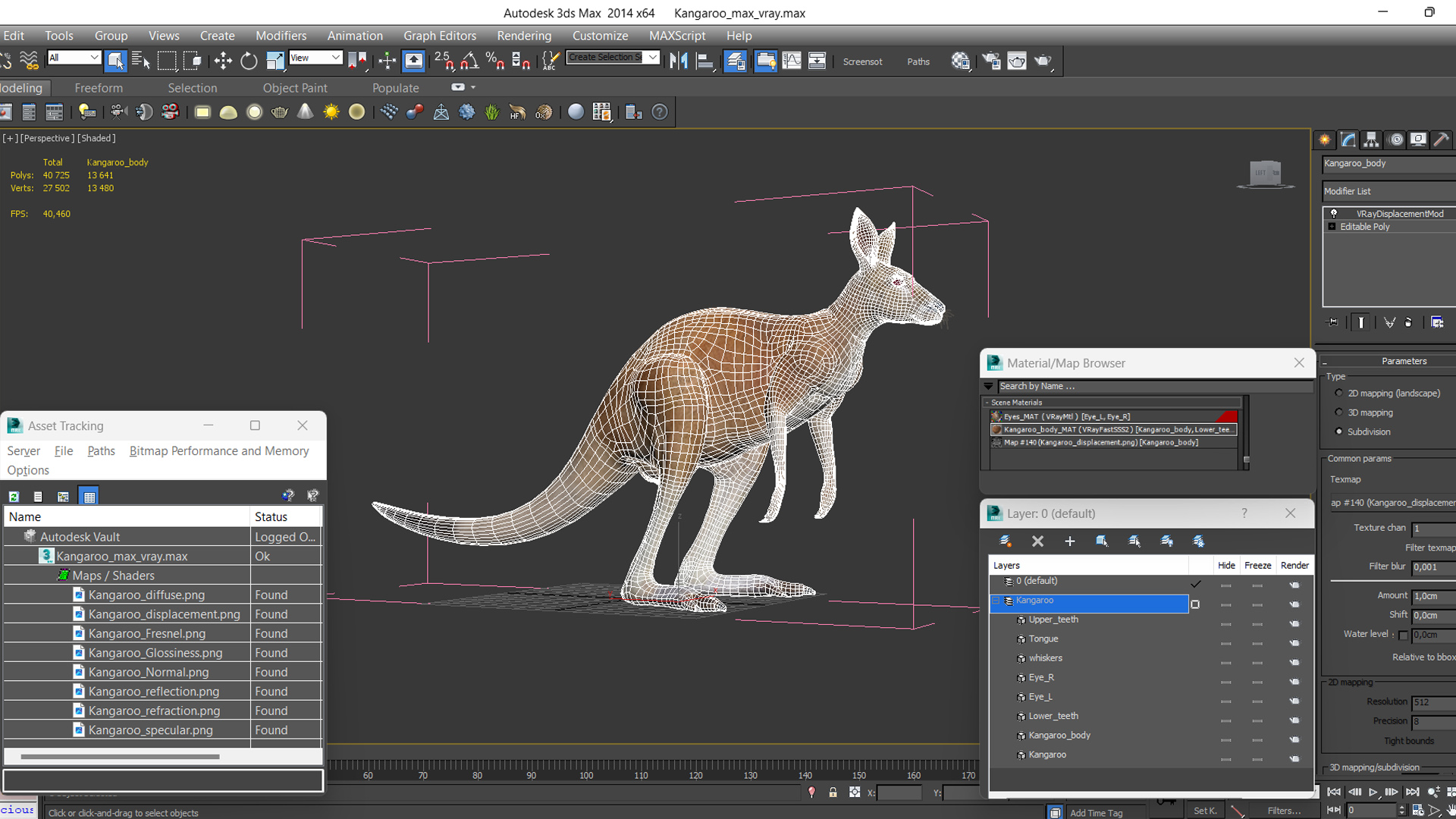Open the help question mark icon in toolbar
Viewport: 1456px width, 819px height.
coord(660,112)
